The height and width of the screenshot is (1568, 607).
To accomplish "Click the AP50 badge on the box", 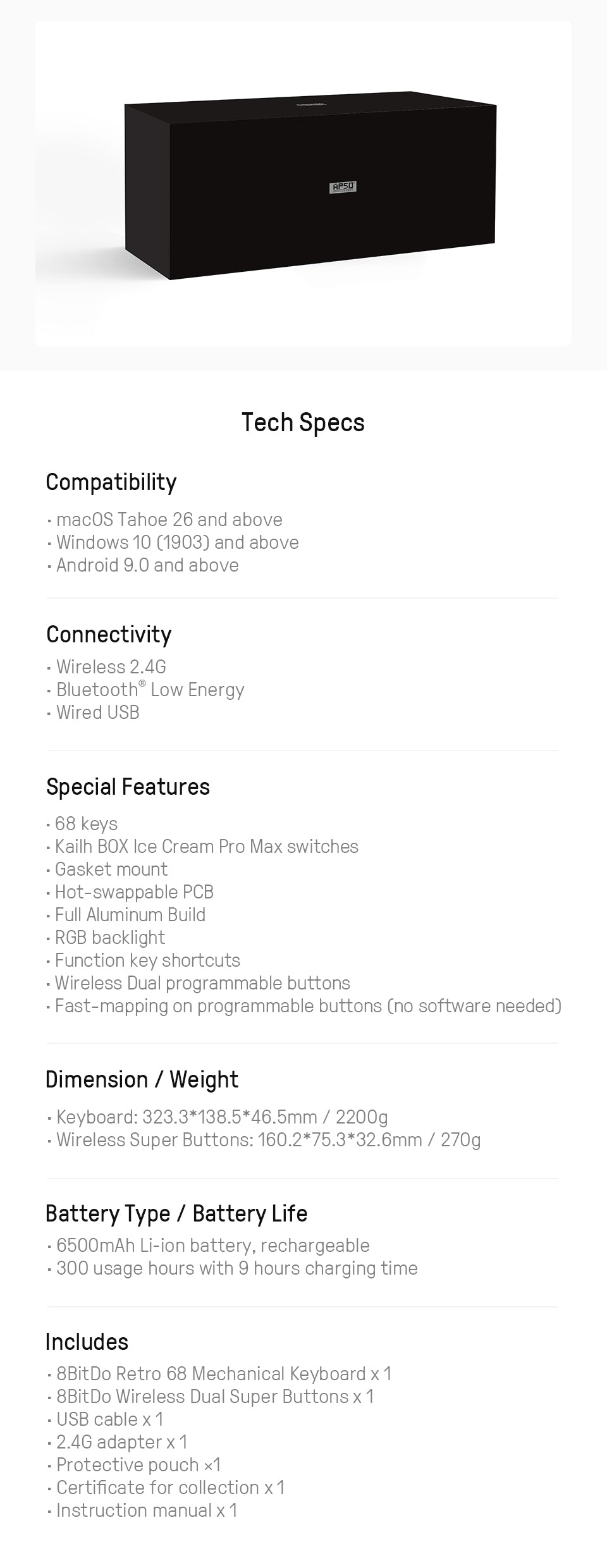I will 344,187.
